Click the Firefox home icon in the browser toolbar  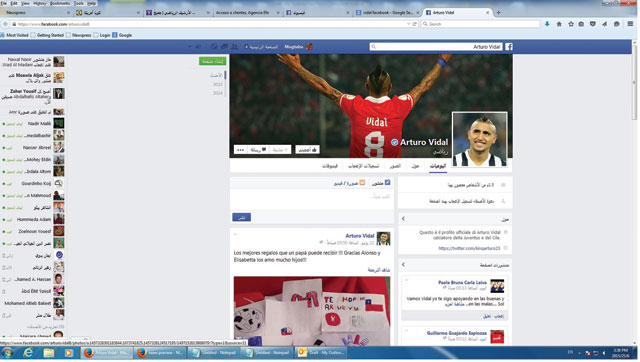point(559,24)
